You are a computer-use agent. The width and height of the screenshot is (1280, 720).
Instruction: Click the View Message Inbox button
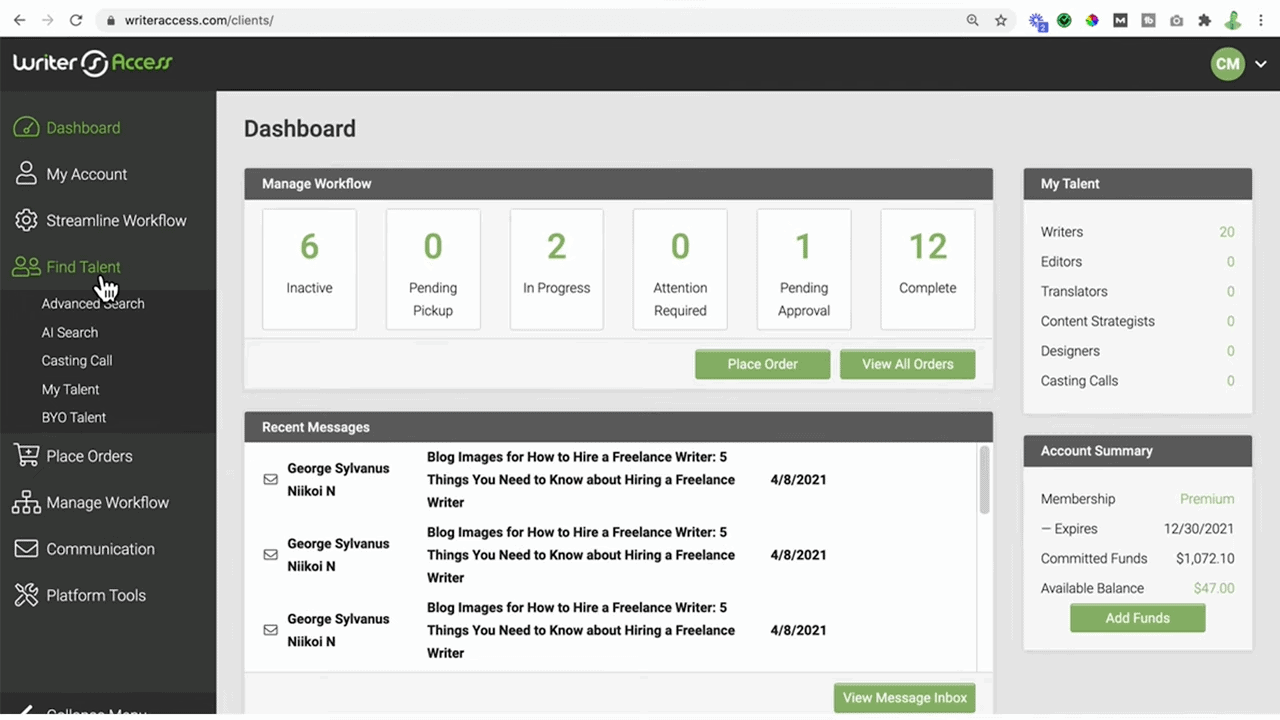pyautogui.click(x=904, y=698)
